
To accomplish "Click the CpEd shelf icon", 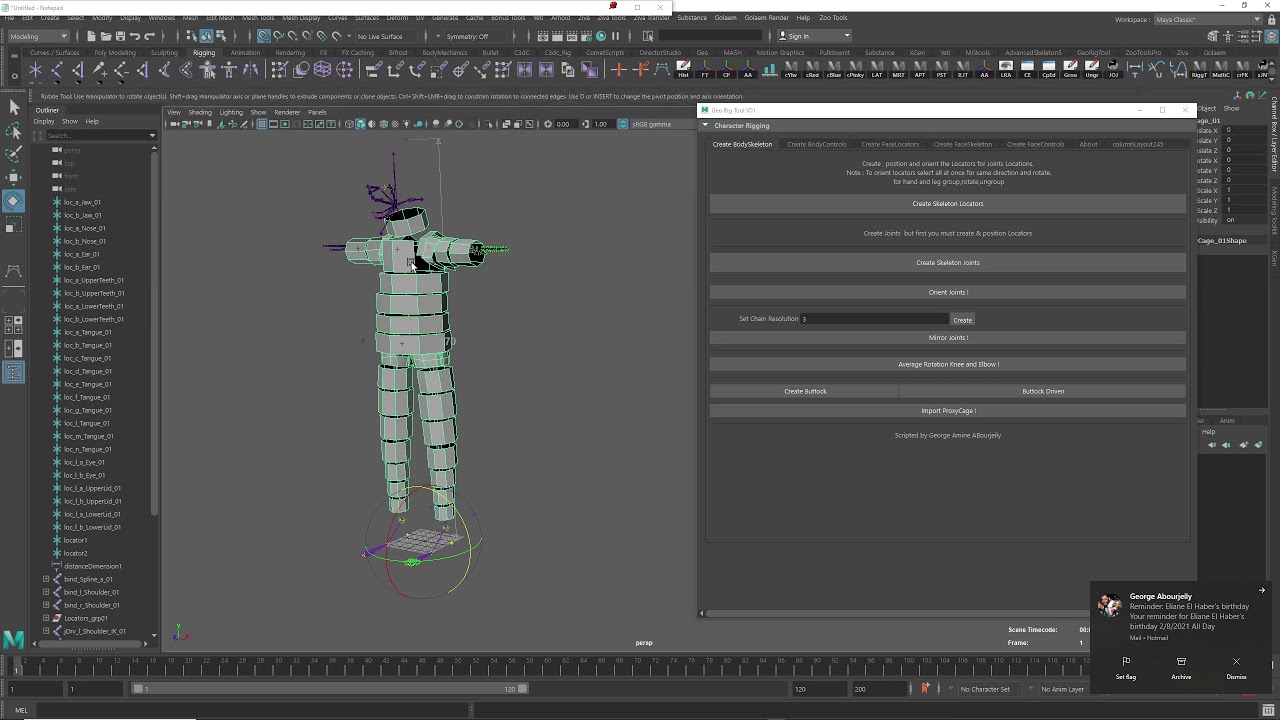I will click(1049, 70).
